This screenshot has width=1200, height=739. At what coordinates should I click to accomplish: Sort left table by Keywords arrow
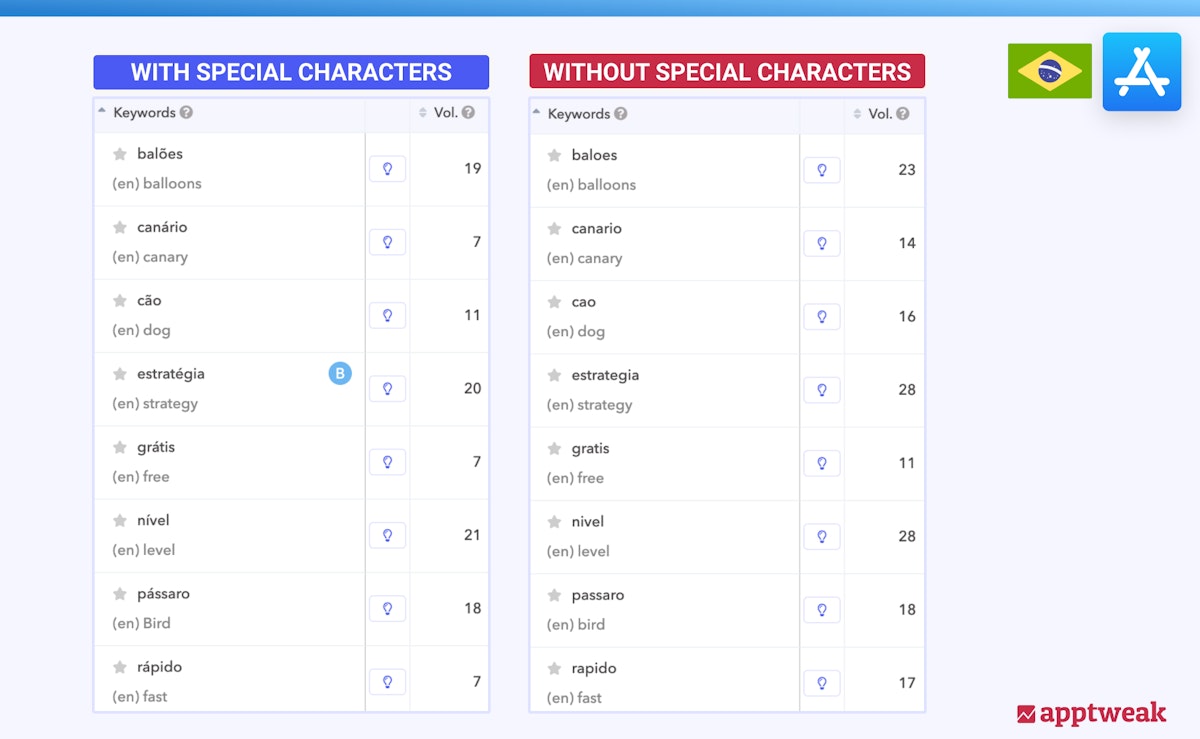pyautogui.click(x=102, y=112)
